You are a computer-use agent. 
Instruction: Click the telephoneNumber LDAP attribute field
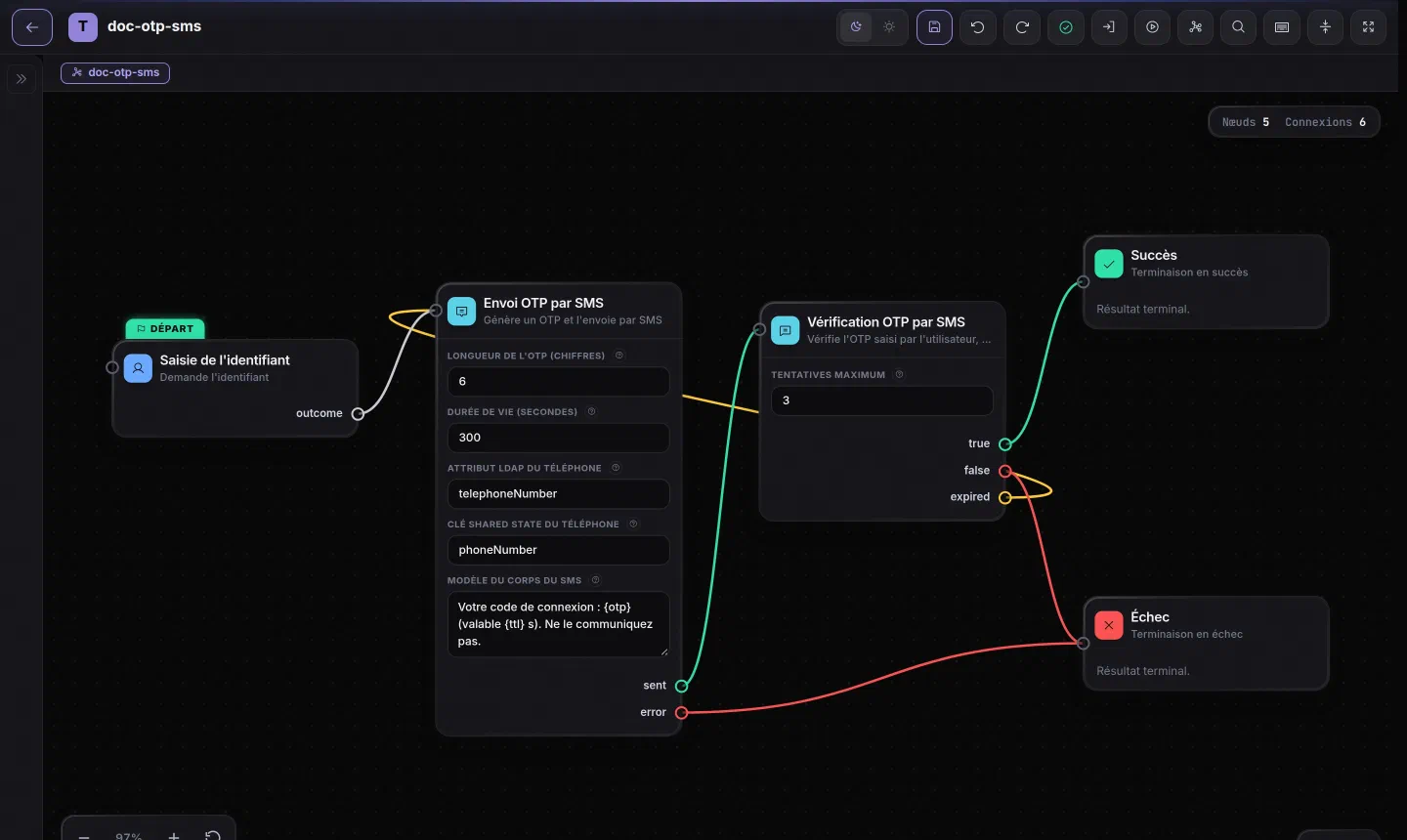(x=558, y=494)
